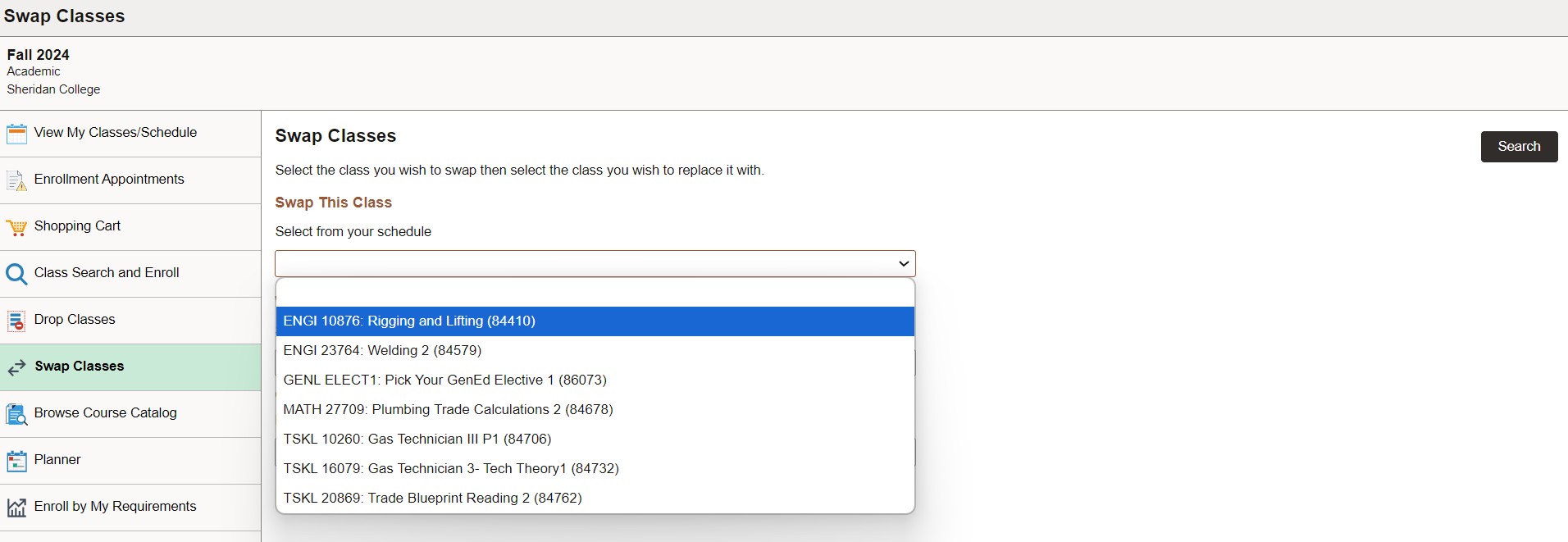Click the Swap Classes arrows icon

[16, 367]
